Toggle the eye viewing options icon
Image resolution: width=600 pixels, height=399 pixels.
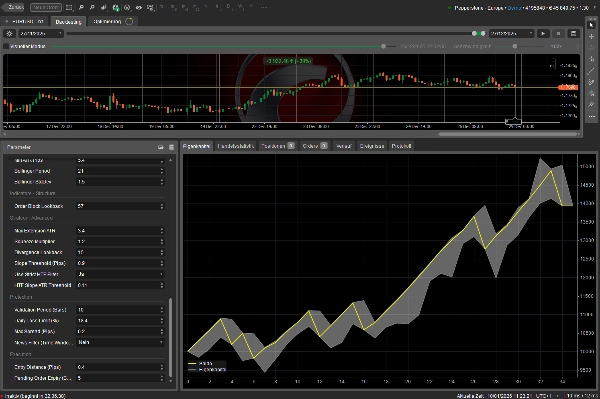139,7
